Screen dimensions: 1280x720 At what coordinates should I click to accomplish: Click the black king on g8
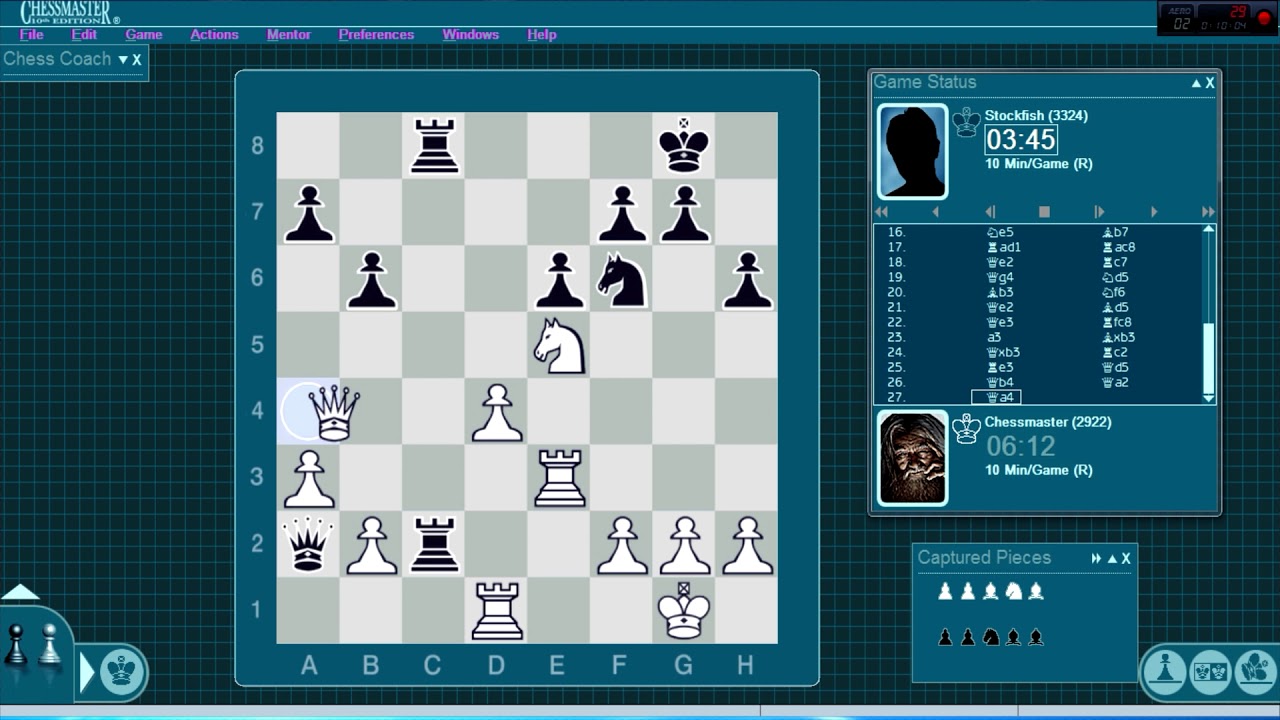pyautogui.click(x=684, y=146)
